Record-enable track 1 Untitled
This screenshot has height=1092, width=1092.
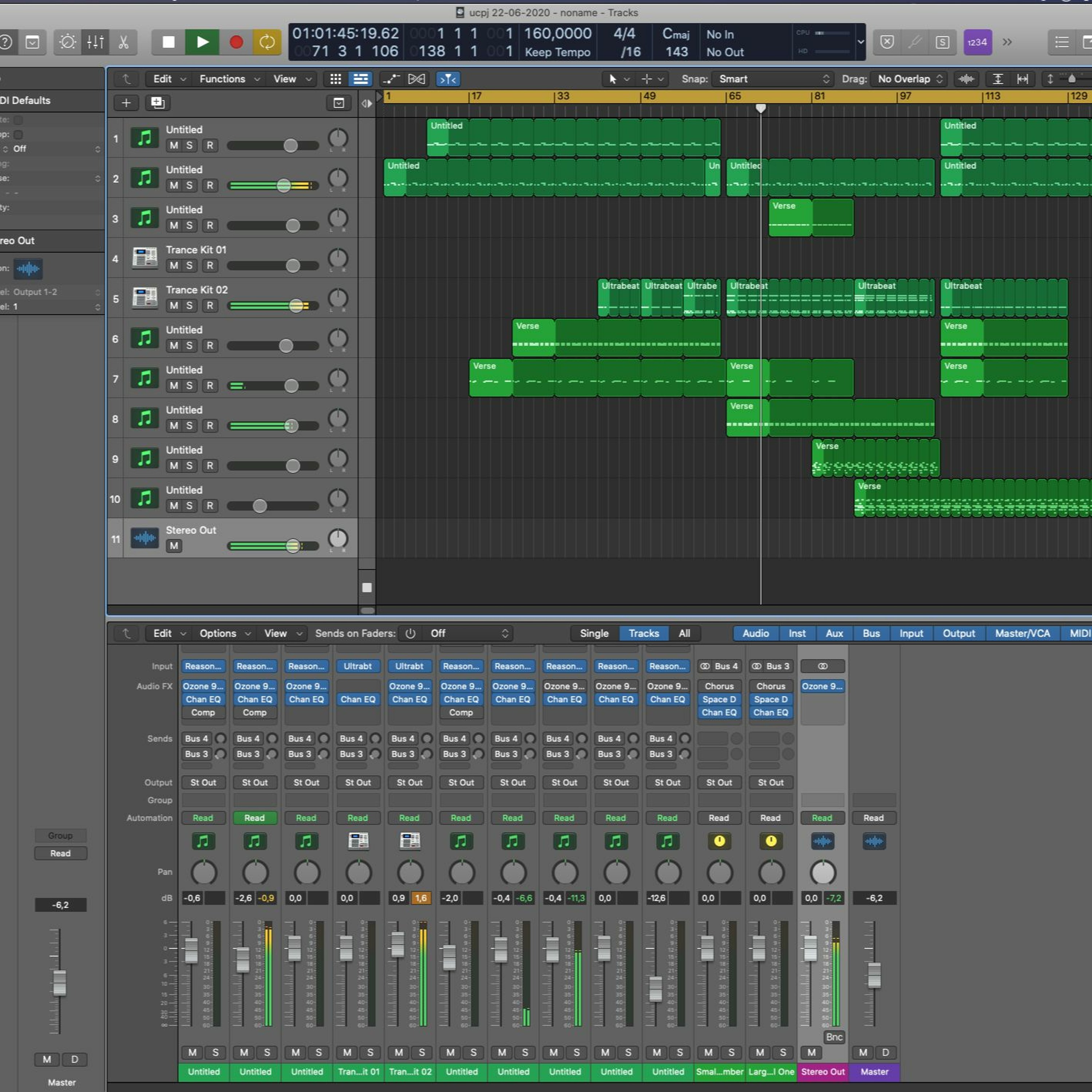pyautogui.click(x=210, y=145)
